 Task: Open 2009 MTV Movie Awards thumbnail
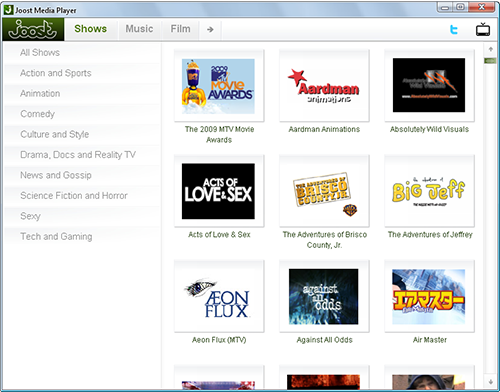[x=219, y=86]
